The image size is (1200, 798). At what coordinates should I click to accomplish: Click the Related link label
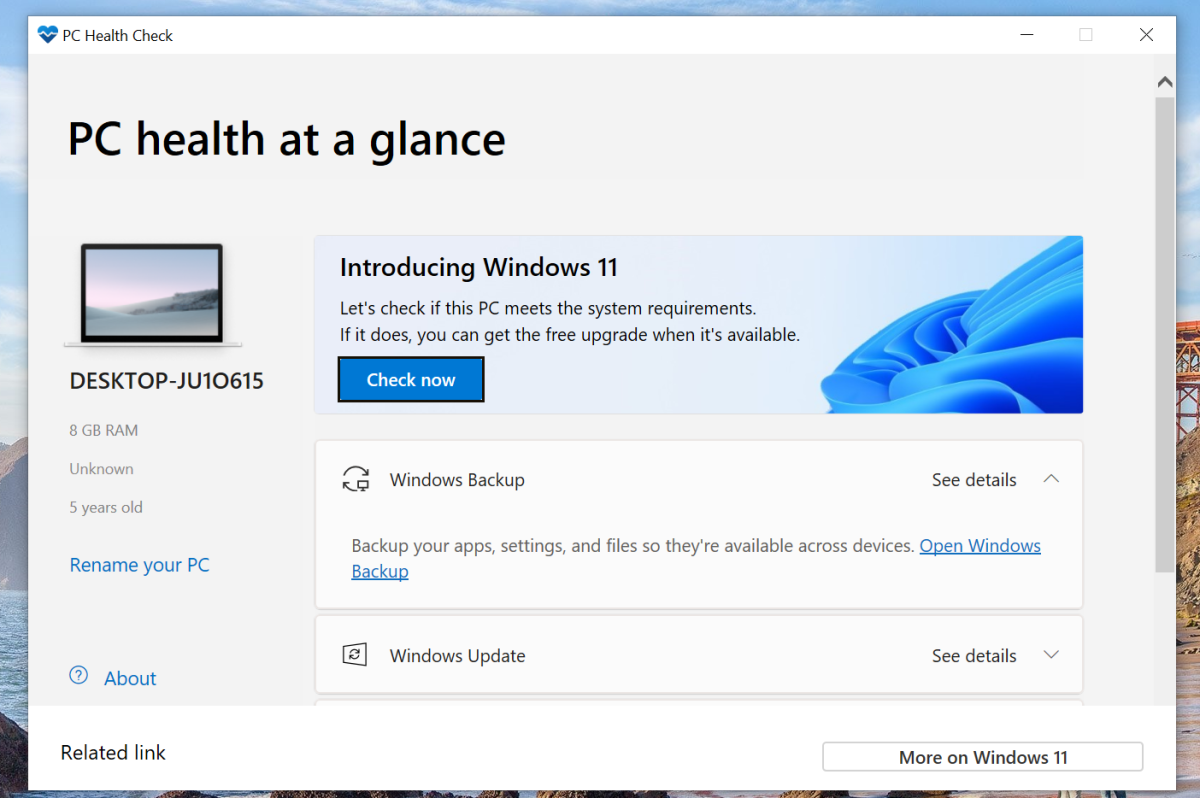point(113,752)
